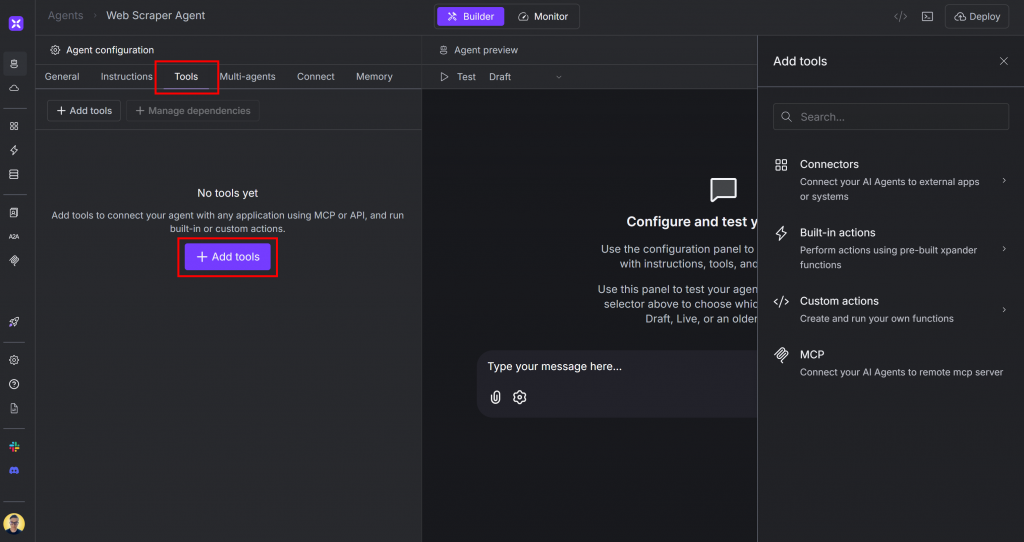Open the Draft version dropdown
Viewport: 1024px width, 542px height.
click(x=525, y=77)
